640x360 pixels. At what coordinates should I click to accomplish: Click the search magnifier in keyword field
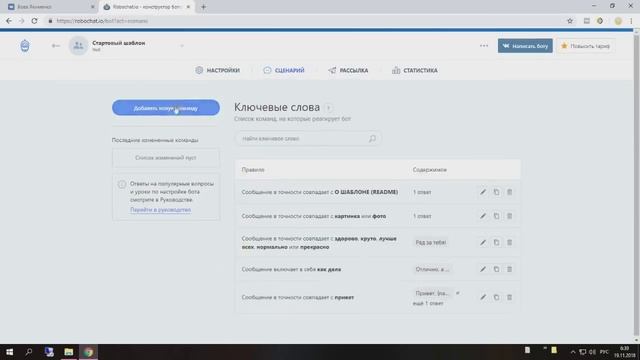372,139
